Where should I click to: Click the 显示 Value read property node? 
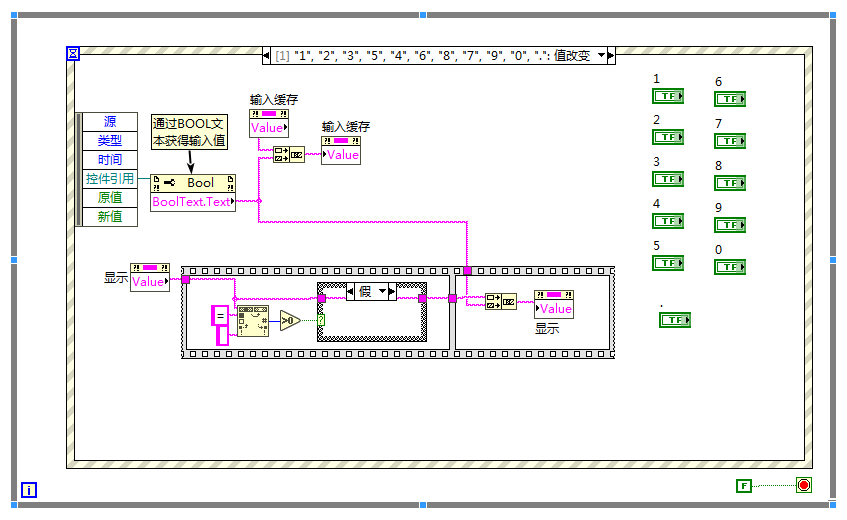tap(150, 278)
